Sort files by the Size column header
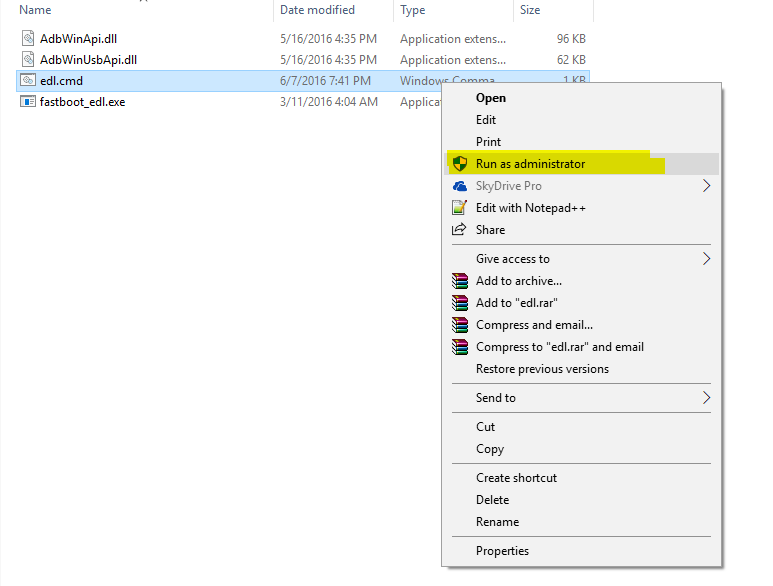The image size is (773, 586). (x=530, y=10)
